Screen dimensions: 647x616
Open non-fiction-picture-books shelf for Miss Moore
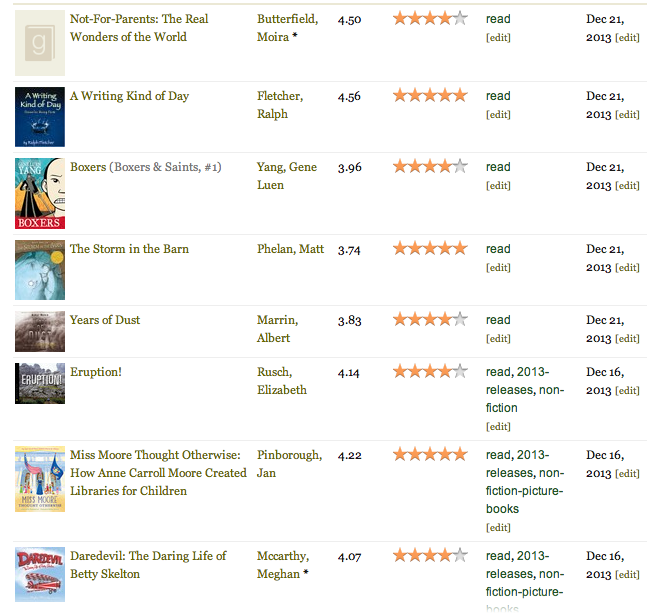tap(525, 491)
